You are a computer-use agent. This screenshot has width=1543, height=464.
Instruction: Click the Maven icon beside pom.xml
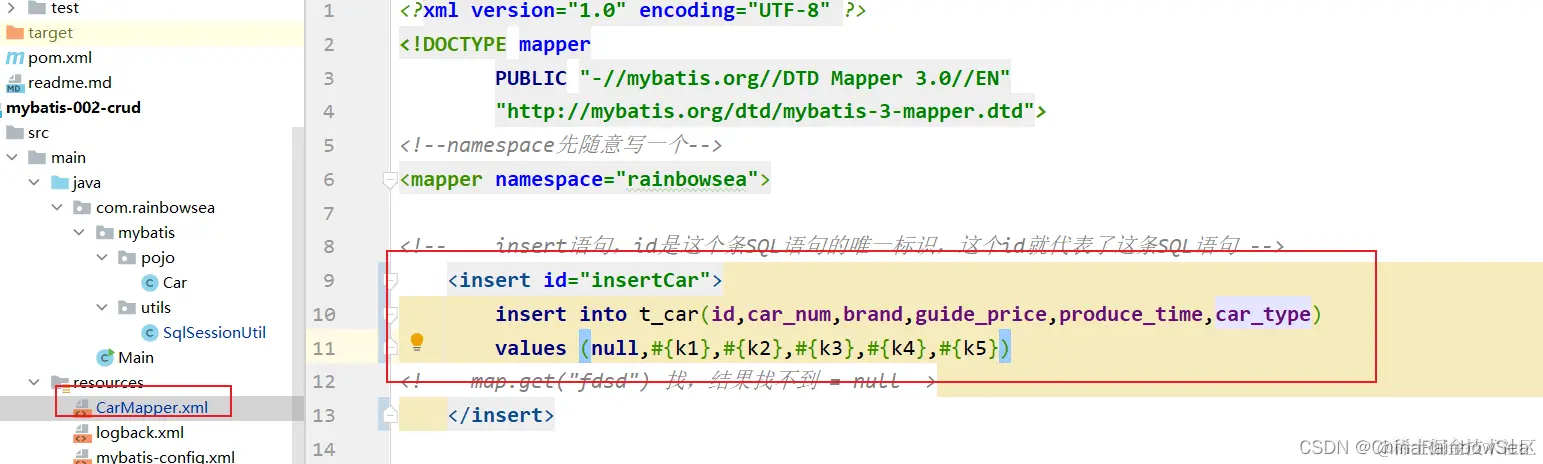coord(14,58)
